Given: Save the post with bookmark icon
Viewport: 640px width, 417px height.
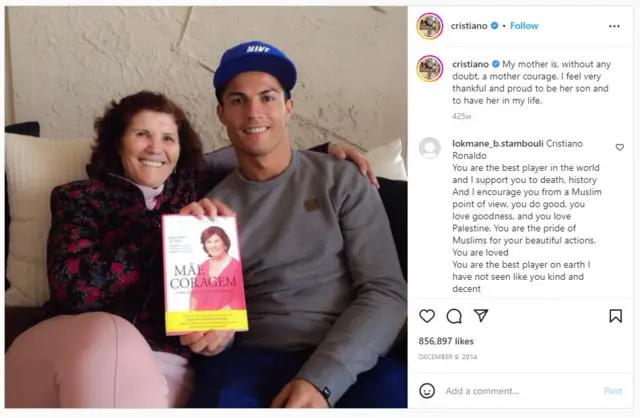Looking at the screenshot, I should [x=616, y=316].
